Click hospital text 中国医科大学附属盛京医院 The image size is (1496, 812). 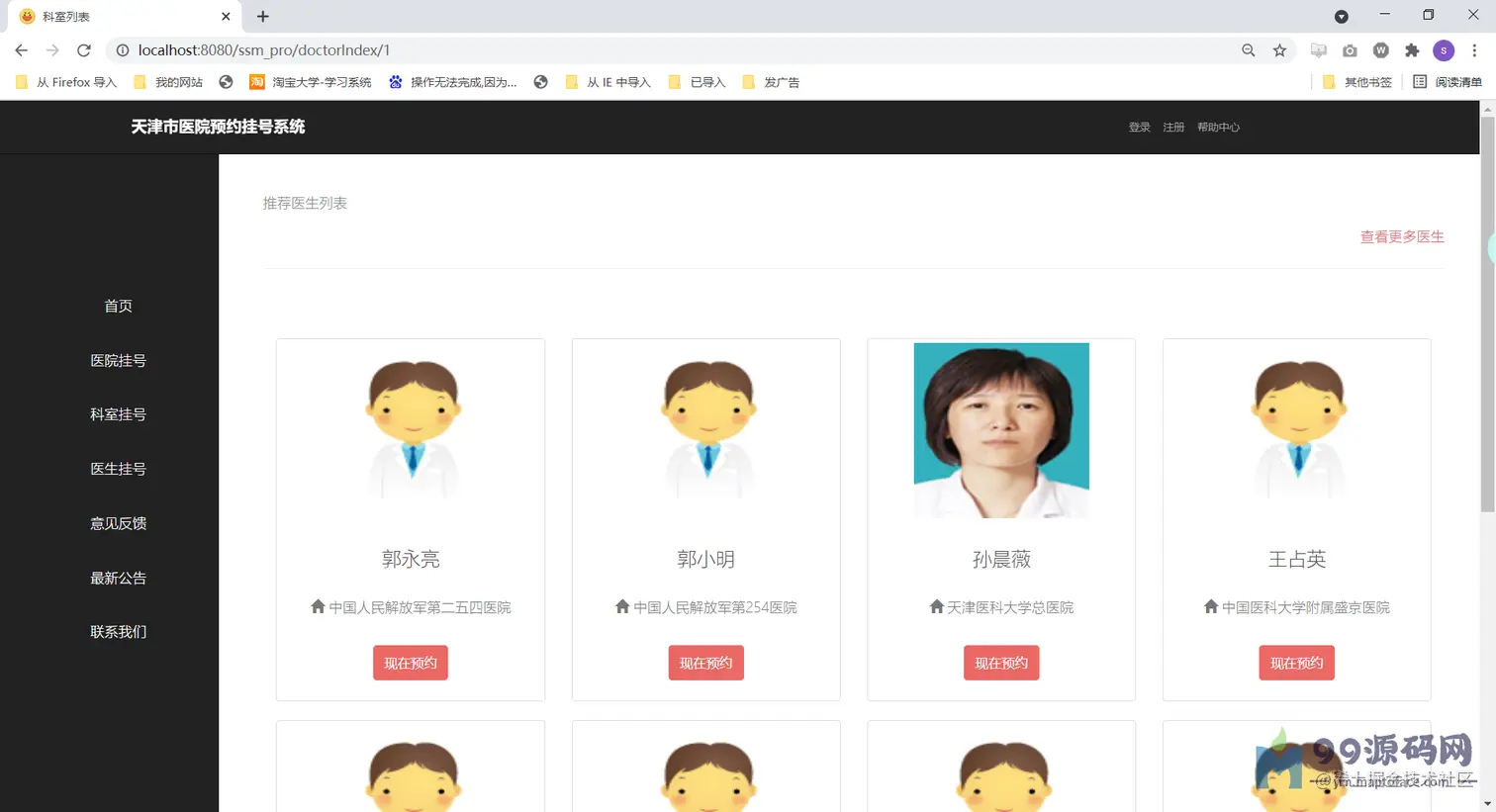point(1306,607)
